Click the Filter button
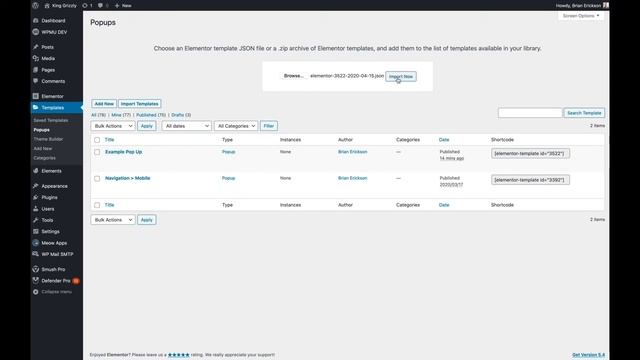Image resolution: width=640 pixels, height=360 pixels. [x=269, y=126]
